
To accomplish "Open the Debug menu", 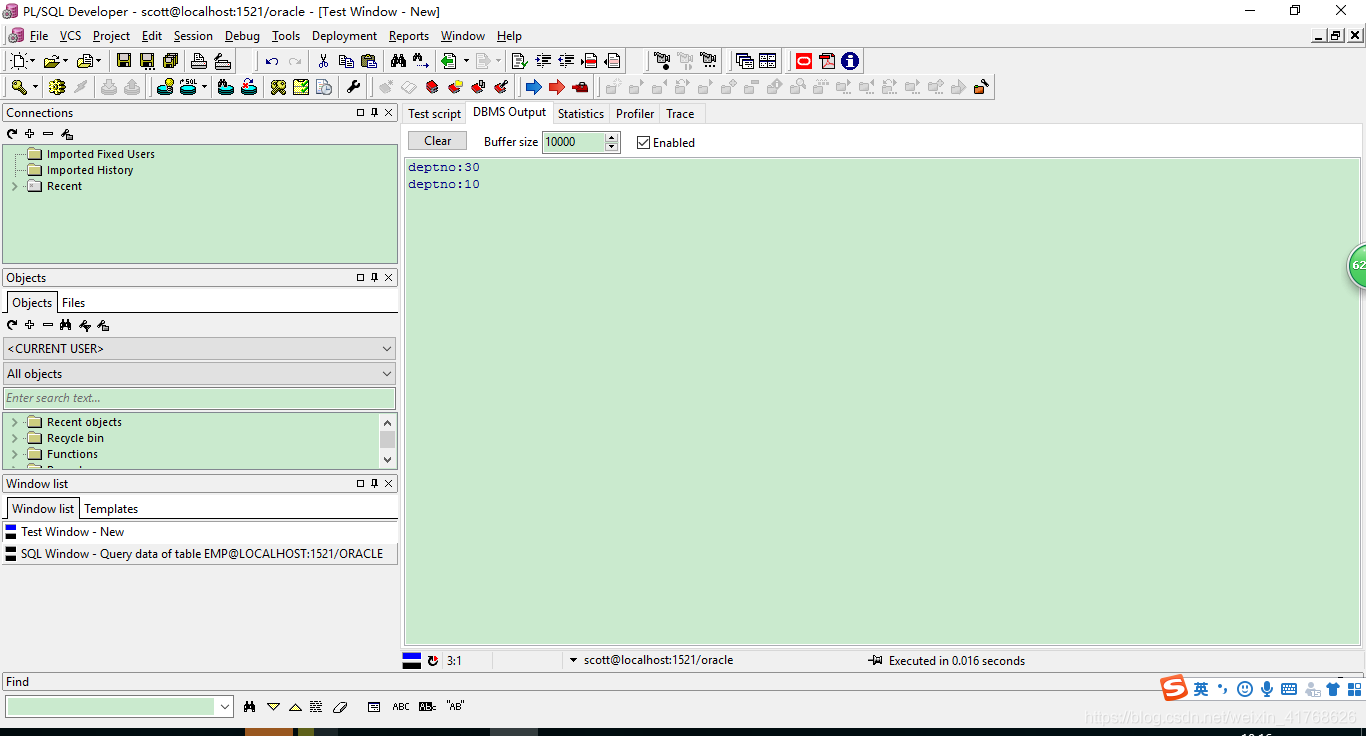I will coord(242,36).
